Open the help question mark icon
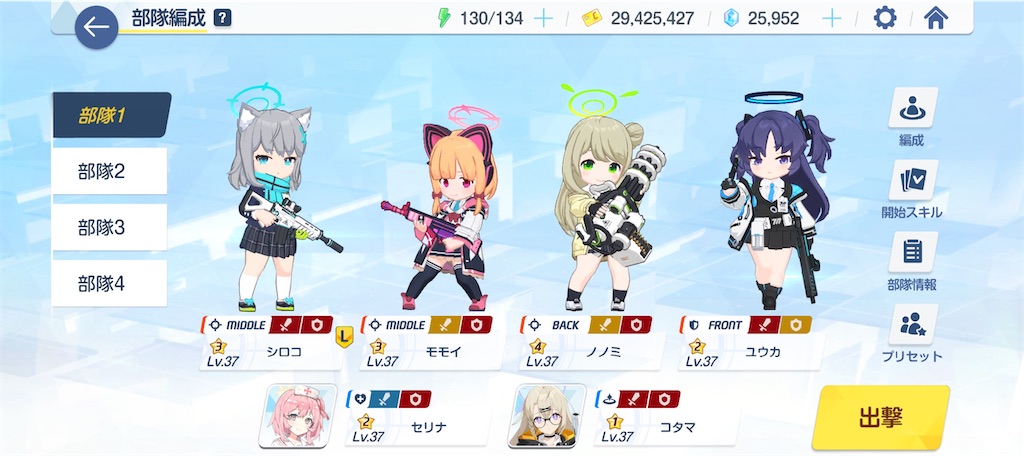The width and height of the screenshot is (1024, 456). 223,18
